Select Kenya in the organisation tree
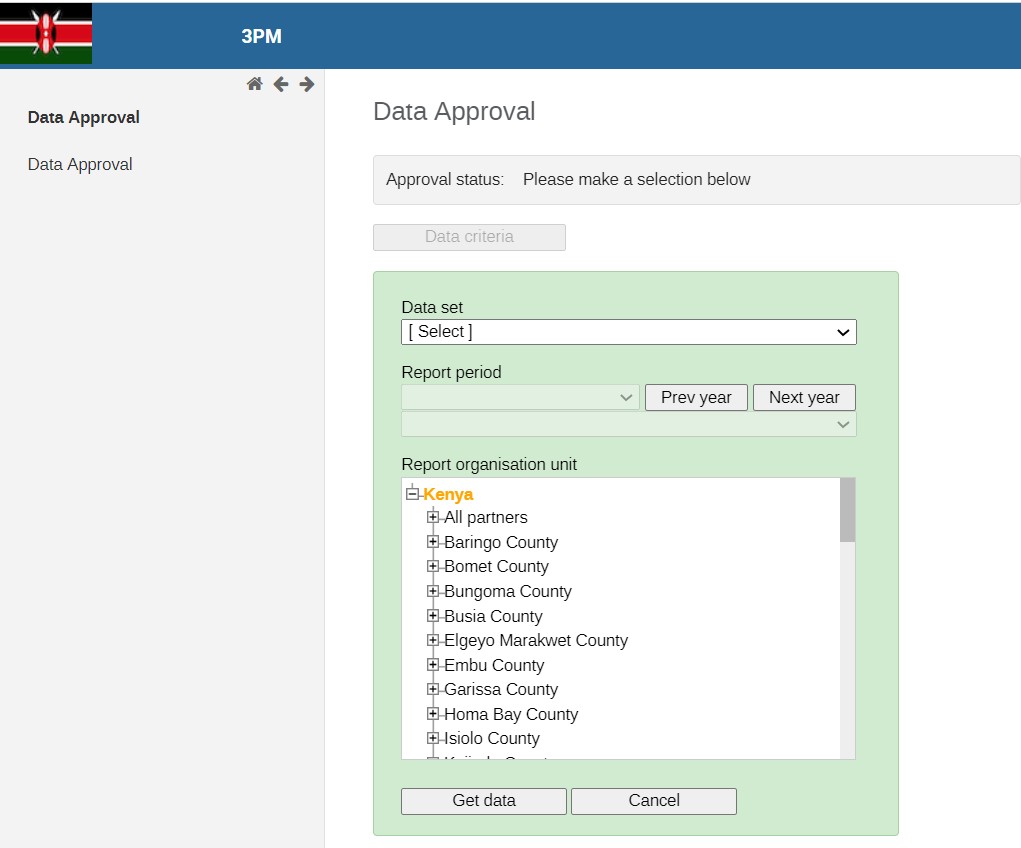Screen dimensions: 1021x848 coord(448,494)
